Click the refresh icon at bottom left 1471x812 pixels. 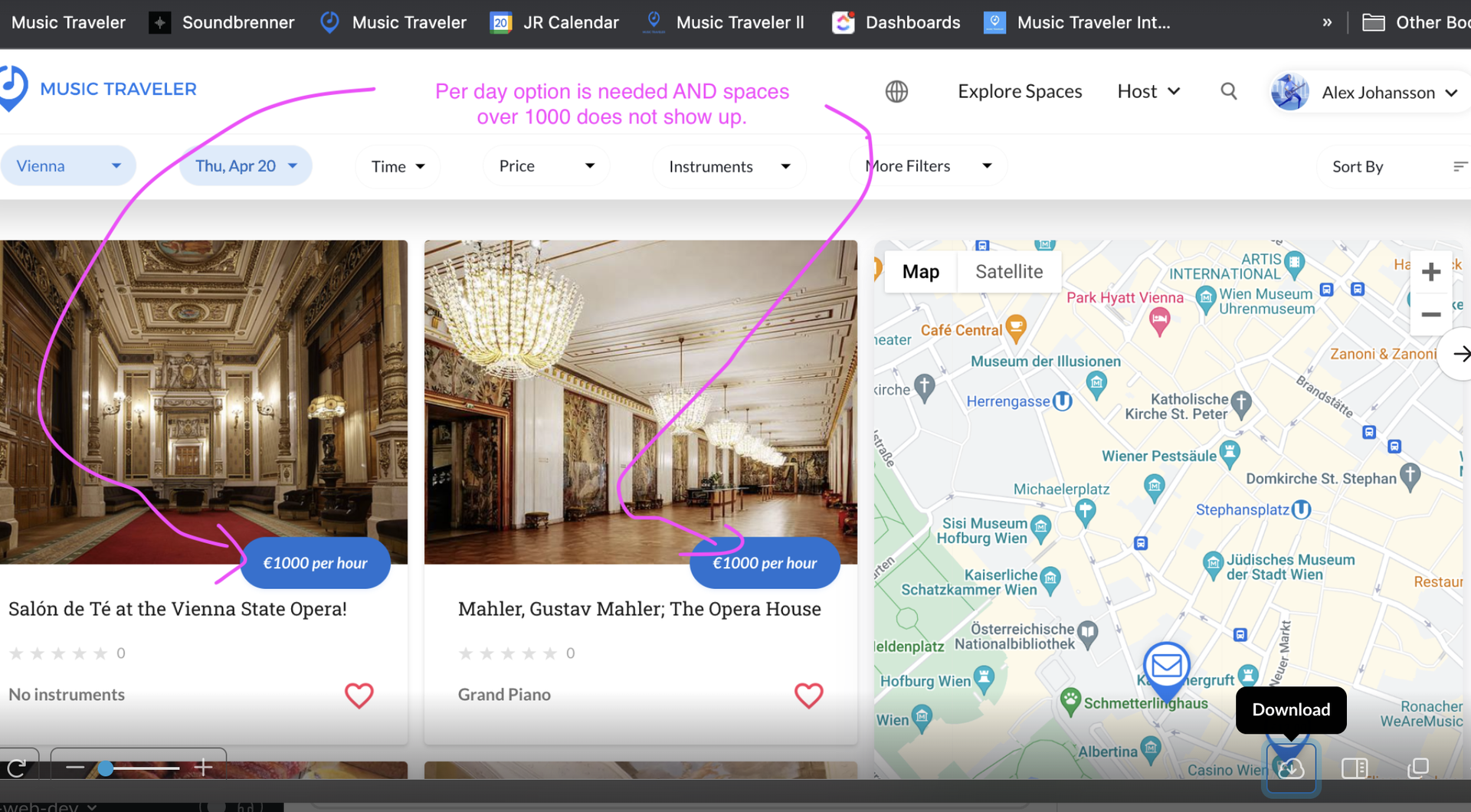pos(17,768)
